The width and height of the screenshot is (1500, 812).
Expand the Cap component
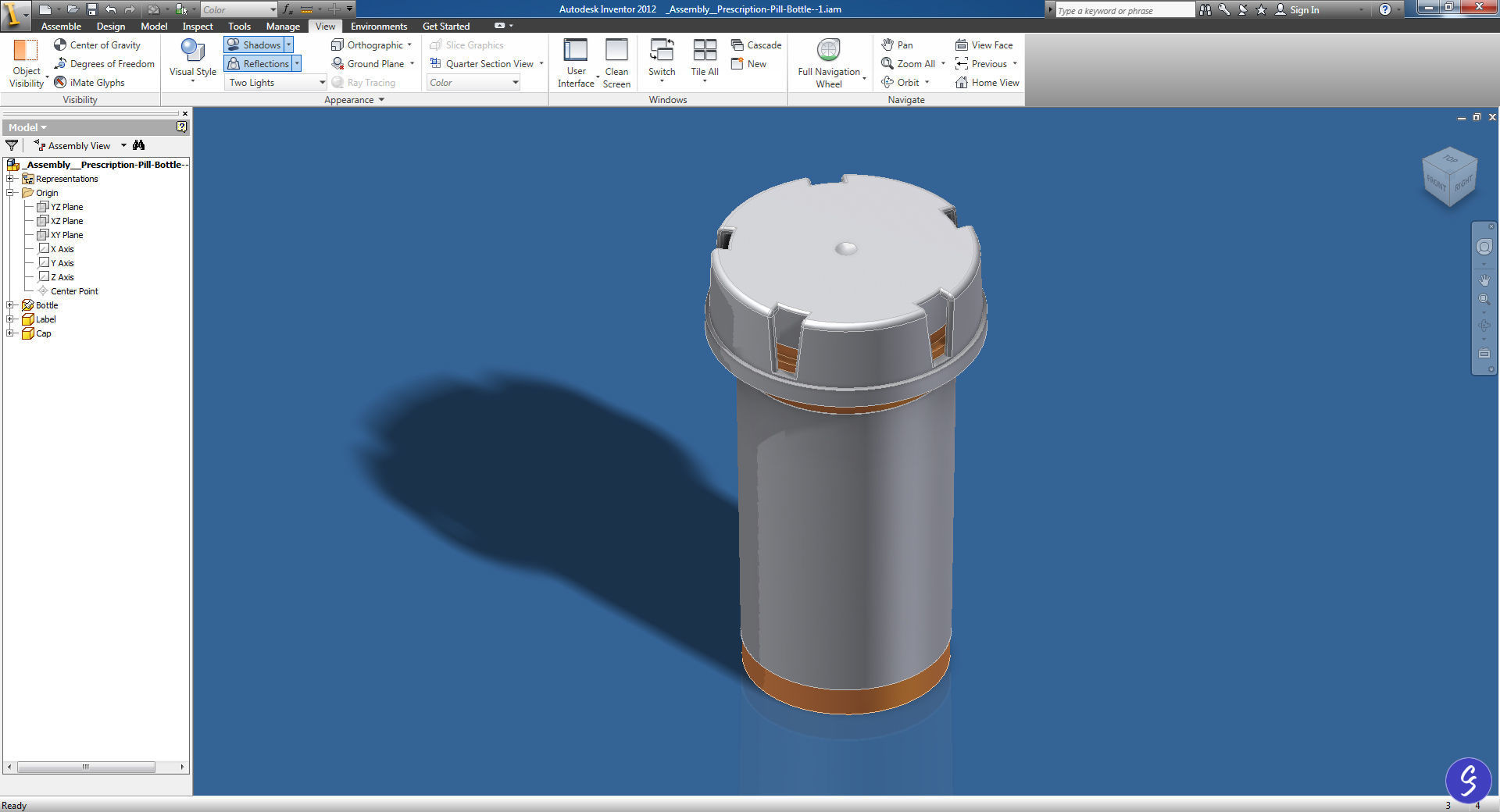tap(10, 333)
